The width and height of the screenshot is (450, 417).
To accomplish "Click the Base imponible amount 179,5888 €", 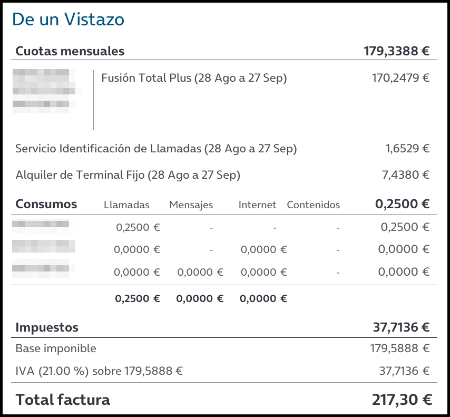I will (x=400, y=348).
